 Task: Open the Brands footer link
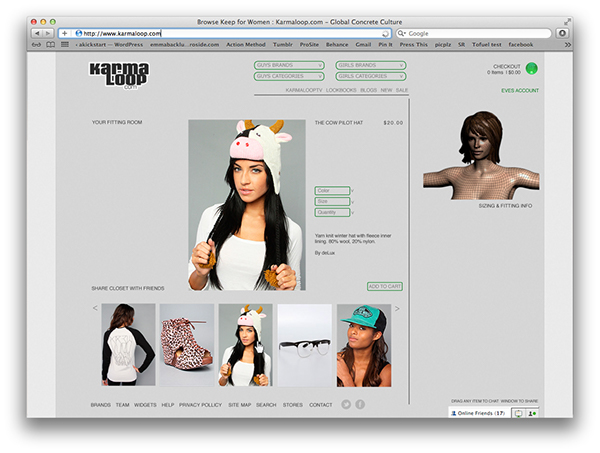101,405
